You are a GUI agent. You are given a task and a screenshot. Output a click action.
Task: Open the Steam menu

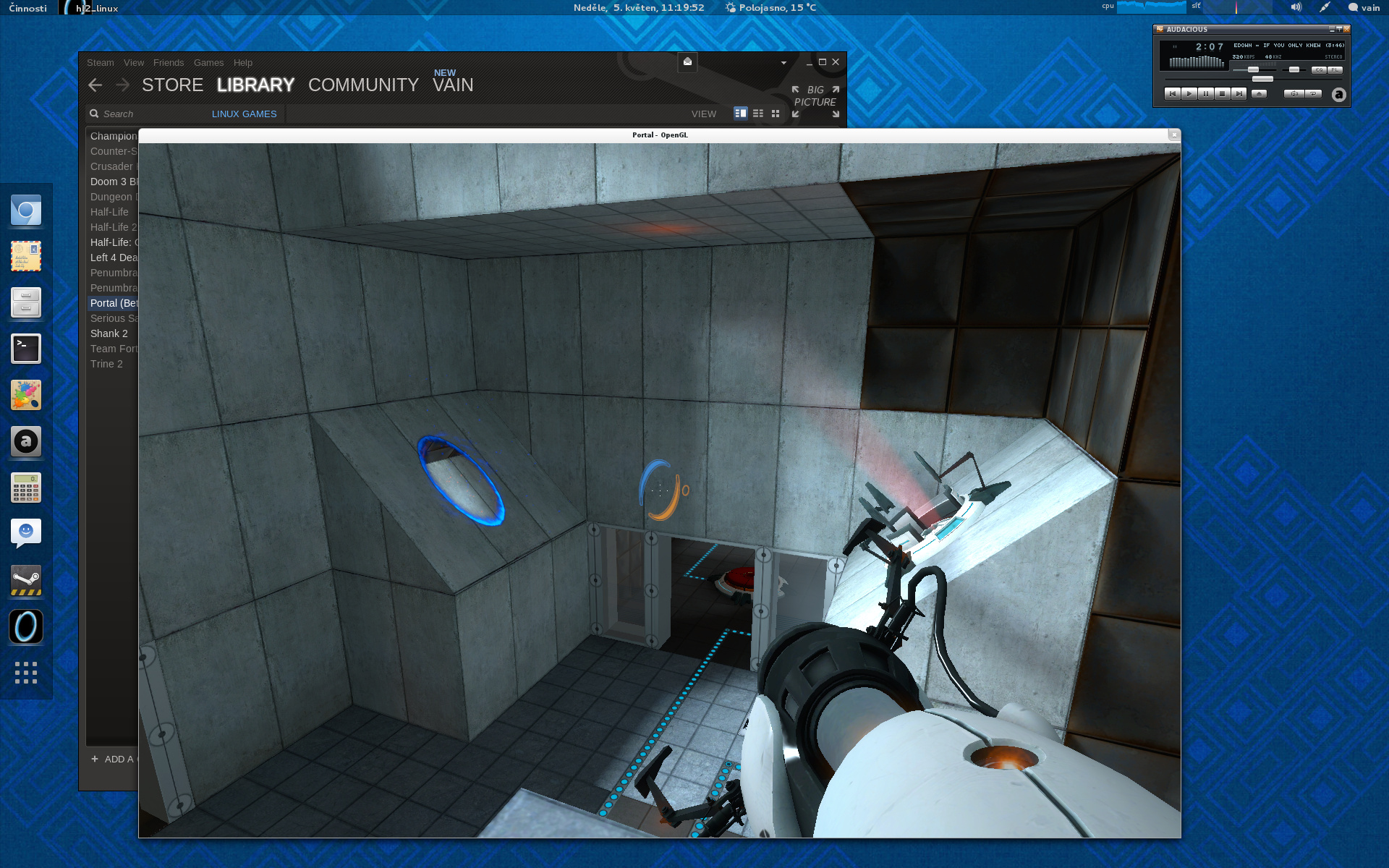tap(101, 63)
